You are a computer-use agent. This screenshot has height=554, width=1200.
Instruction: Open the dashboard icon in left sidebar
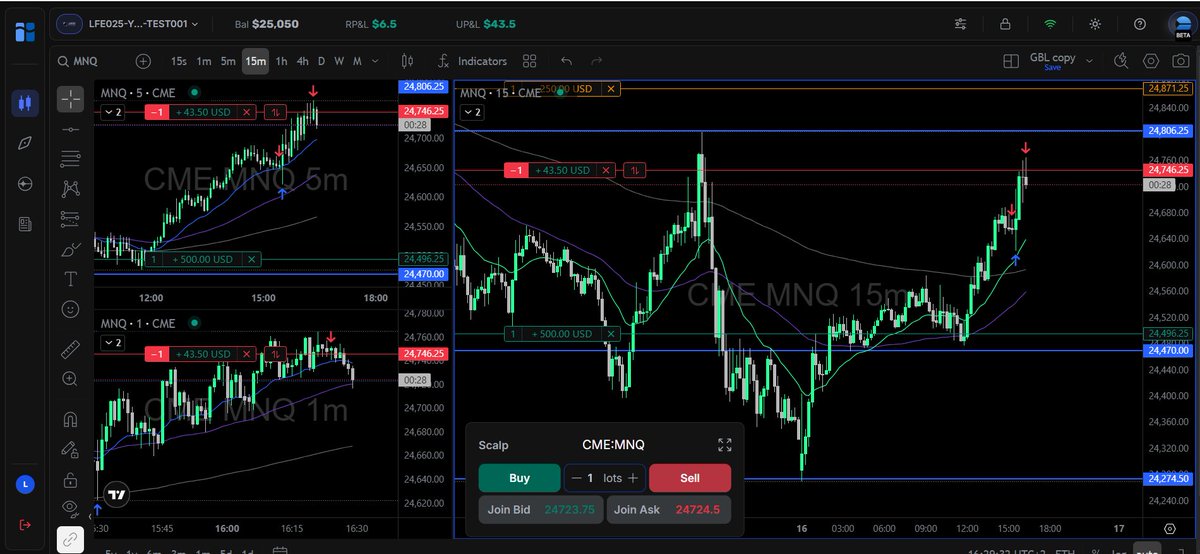tap(25, 30)
